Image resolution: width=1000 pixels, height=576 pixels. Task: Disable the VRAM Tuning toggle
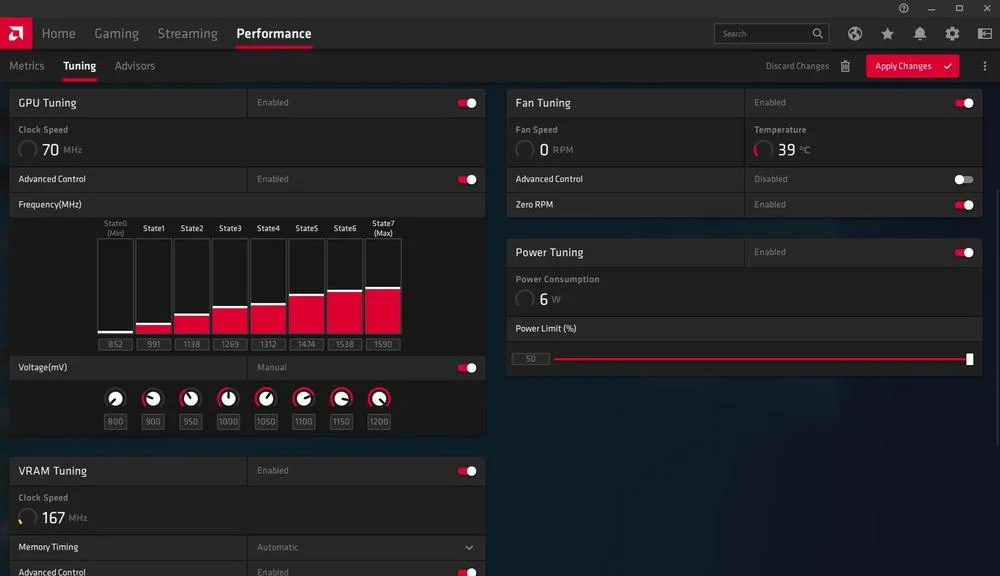[467, 471]
